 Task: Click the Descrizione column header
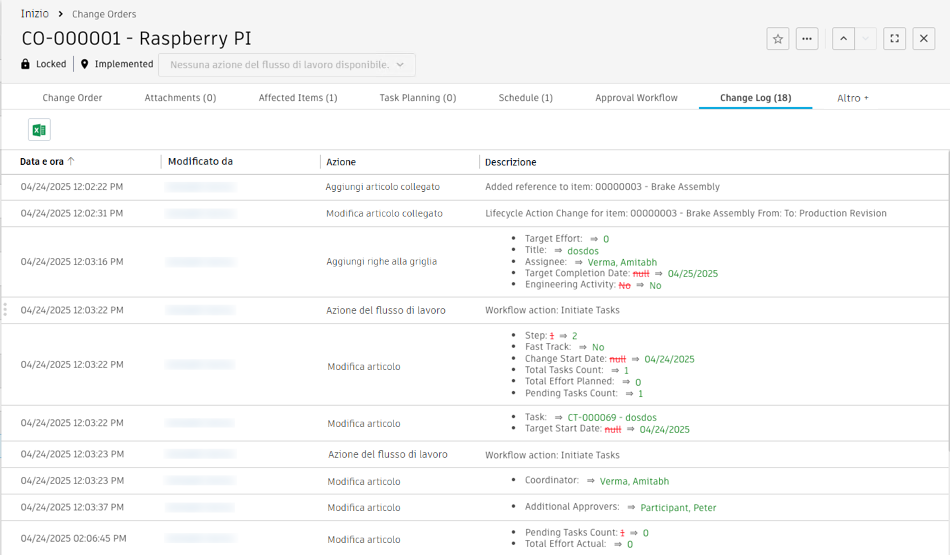pos(511,162)
